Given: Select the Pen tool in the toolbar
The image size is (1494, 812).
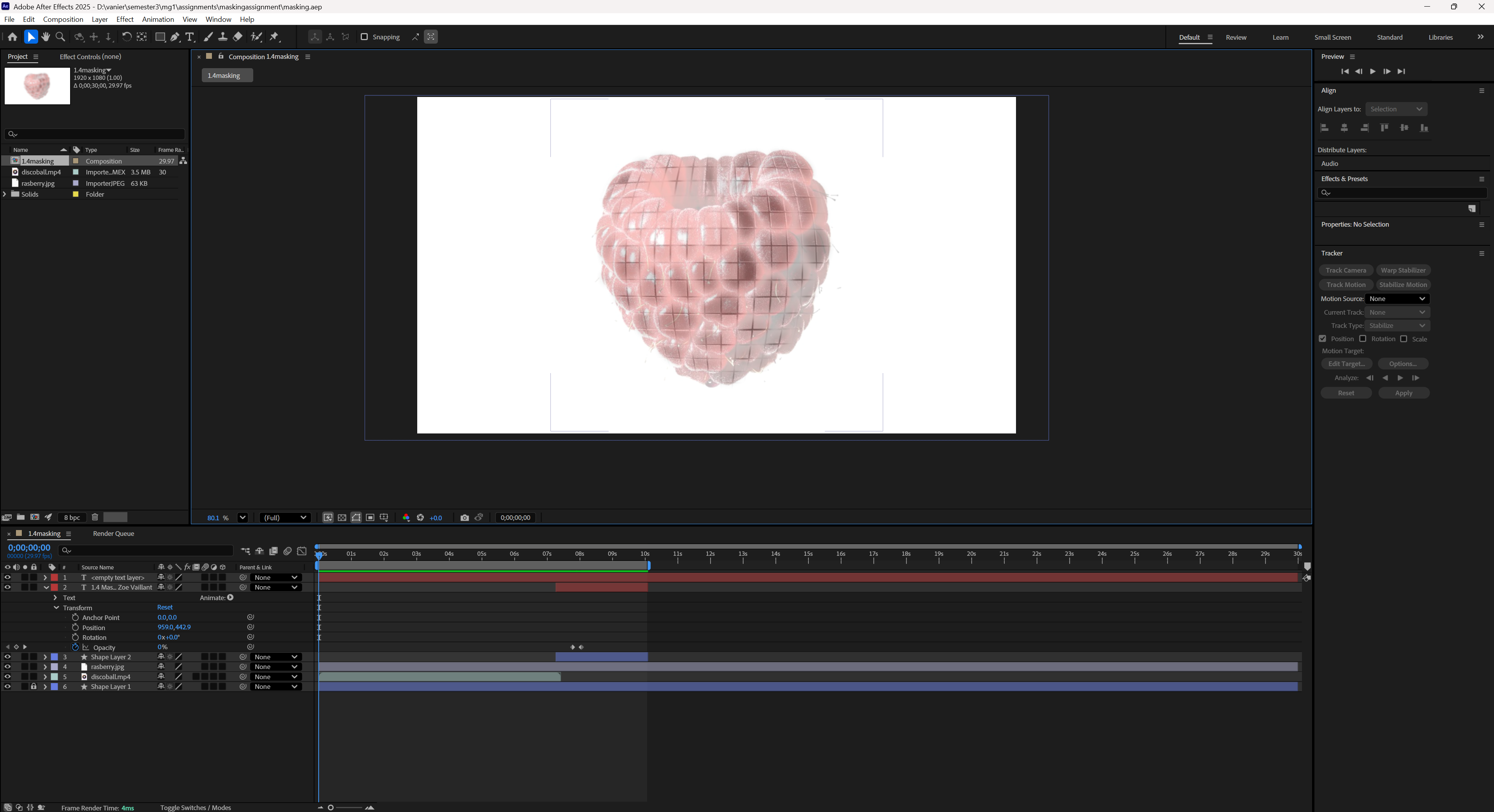Looking at the screenshot, I should coord(175,37).
